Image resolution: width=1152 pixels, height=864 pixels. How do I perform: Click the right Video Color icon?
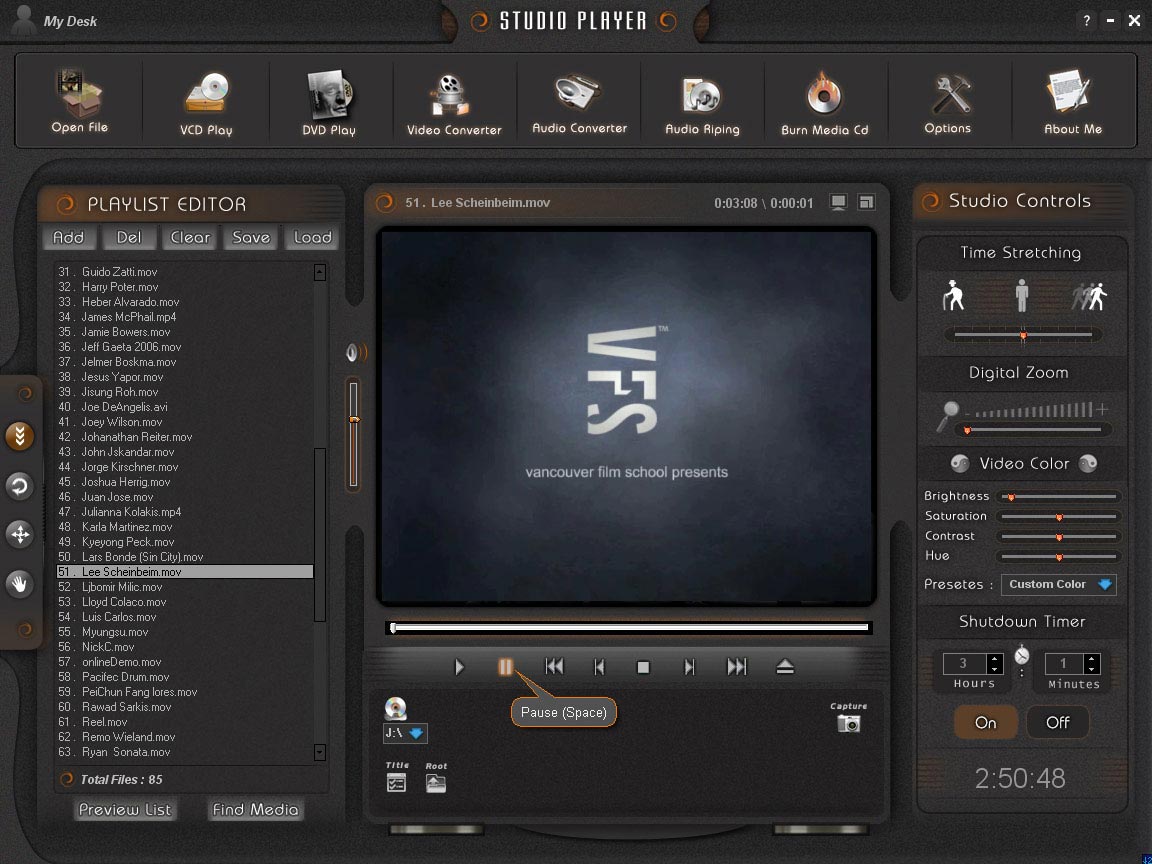click(1088, 464)
